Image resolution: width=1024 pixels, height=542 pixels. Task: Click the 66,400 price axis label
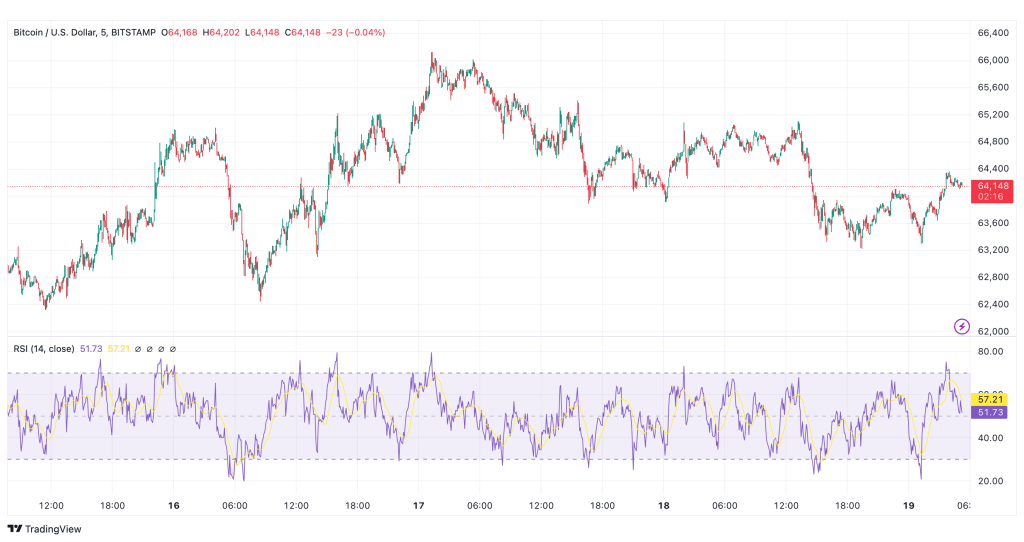[993, 33]
